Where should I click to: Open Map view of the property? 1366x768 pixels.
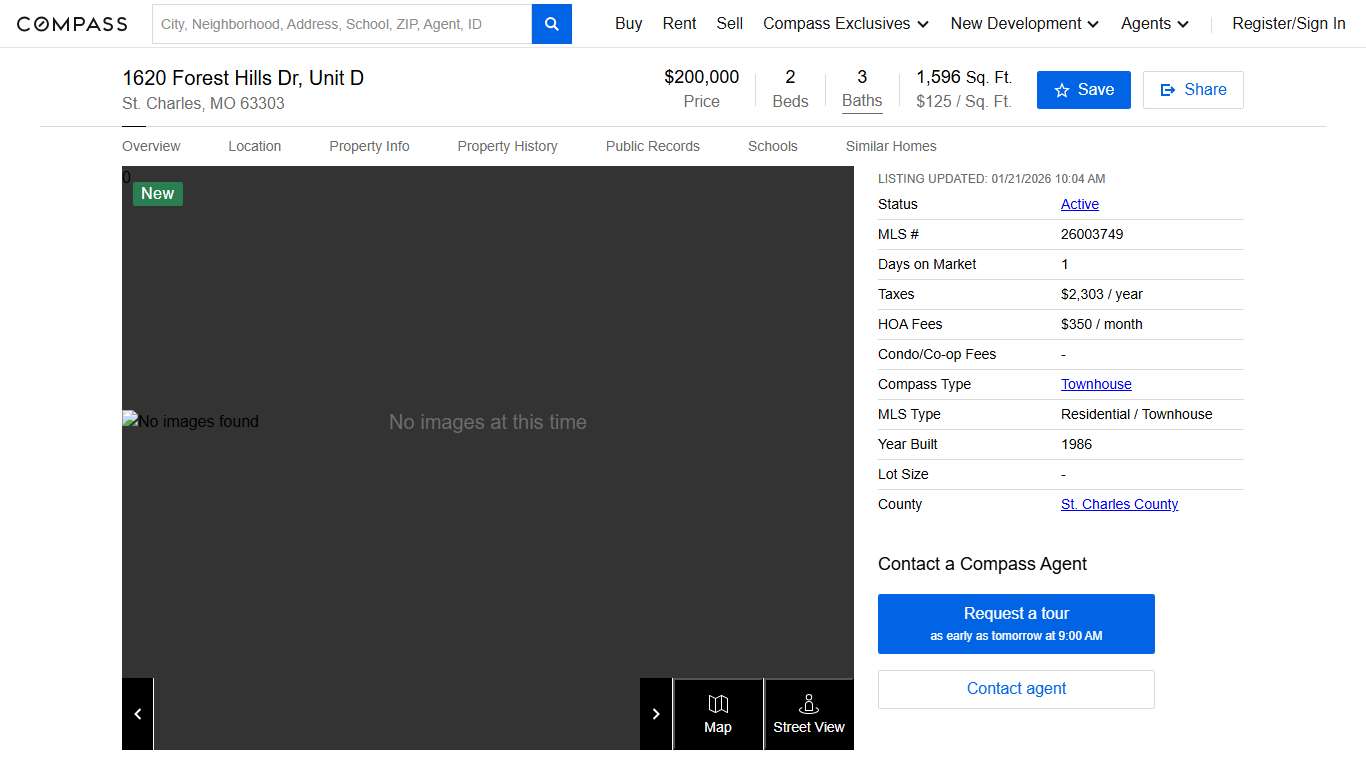pyautogui.click(x=718, y=714)
